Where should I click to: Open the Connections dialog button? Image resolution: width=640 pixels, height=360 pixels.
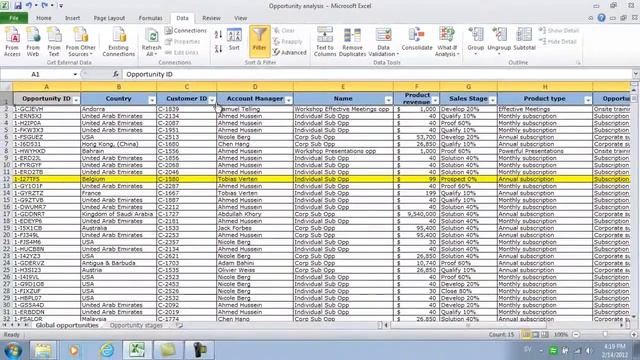pos(186,31)
